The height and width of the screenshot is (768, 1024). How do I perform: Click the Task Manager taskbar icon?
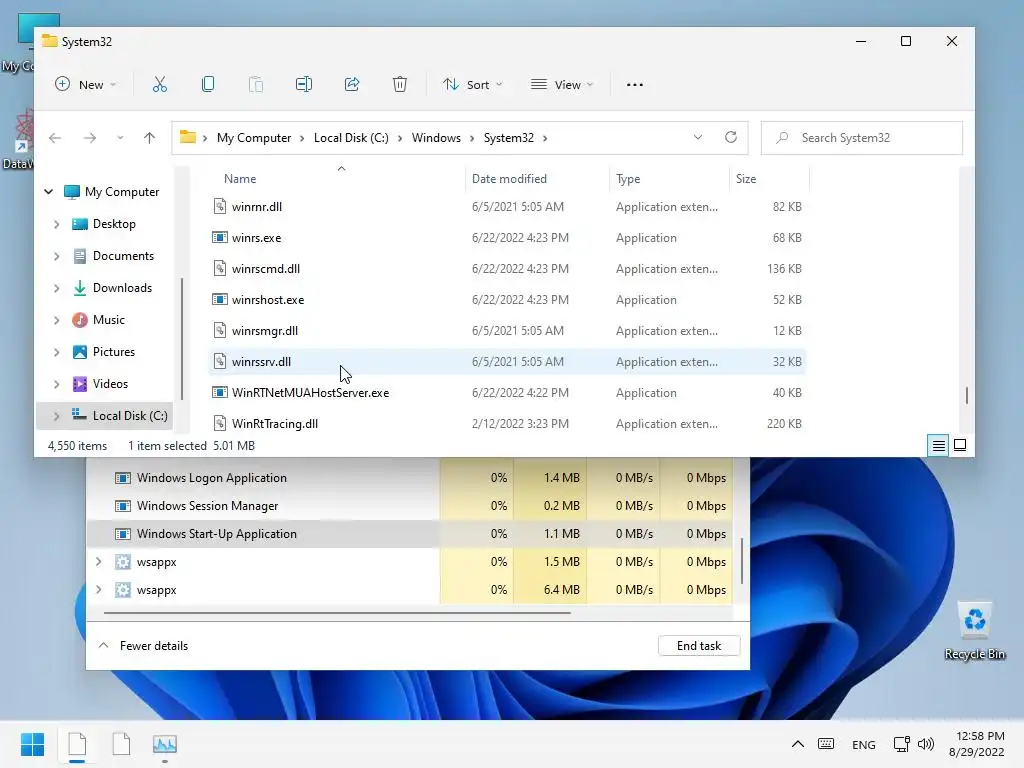pyautogui.click(x=165, y=744)
